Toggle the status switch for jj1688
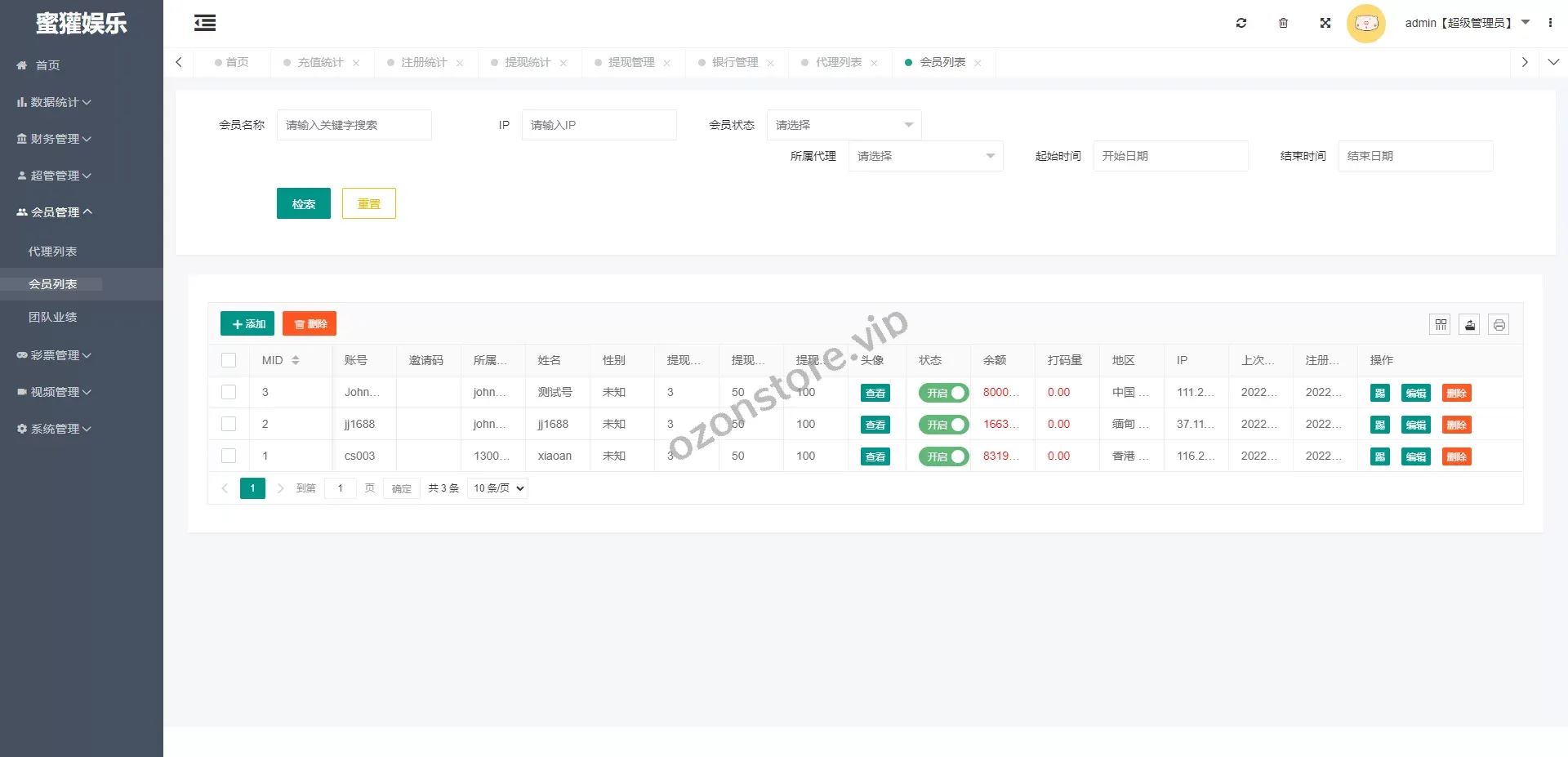The image size is (1568, 757). (943, 425)
